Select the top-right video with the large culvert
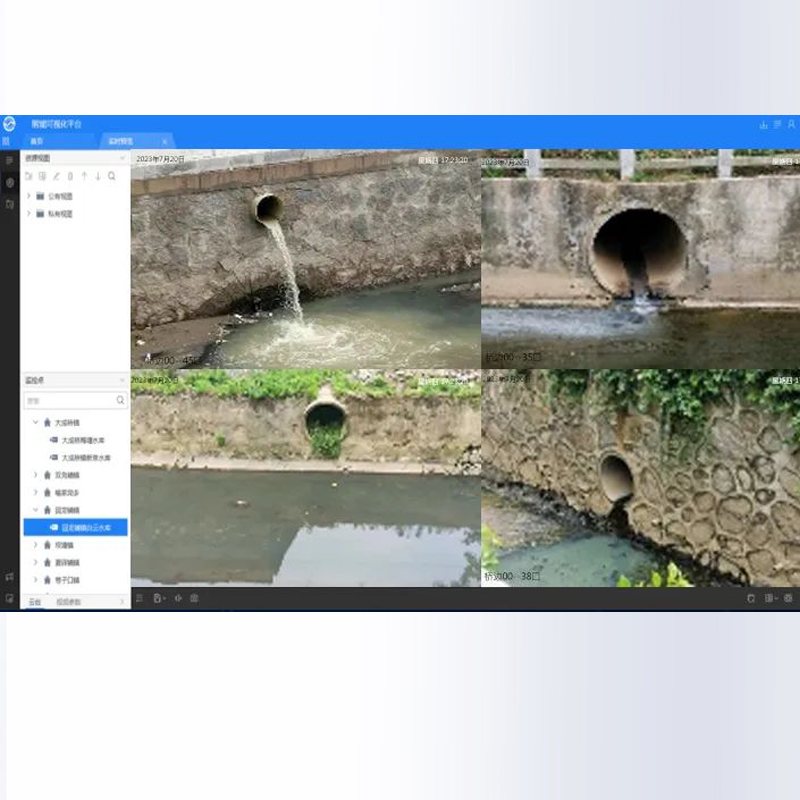Image resolution: width=800 pixels, height=800 pixels. pyautogui.click(x=640, y=259)
